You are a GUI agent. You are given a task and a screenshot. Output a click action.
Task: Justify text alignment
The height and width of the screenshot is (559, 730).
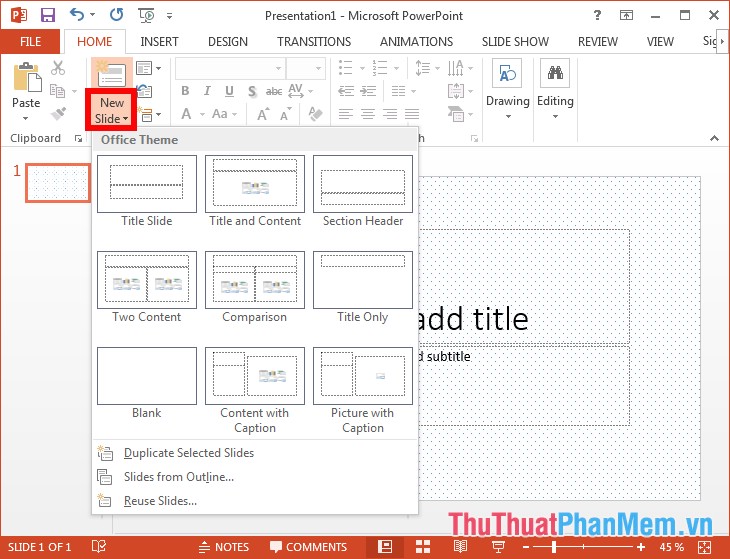click(x=412, y=114)
